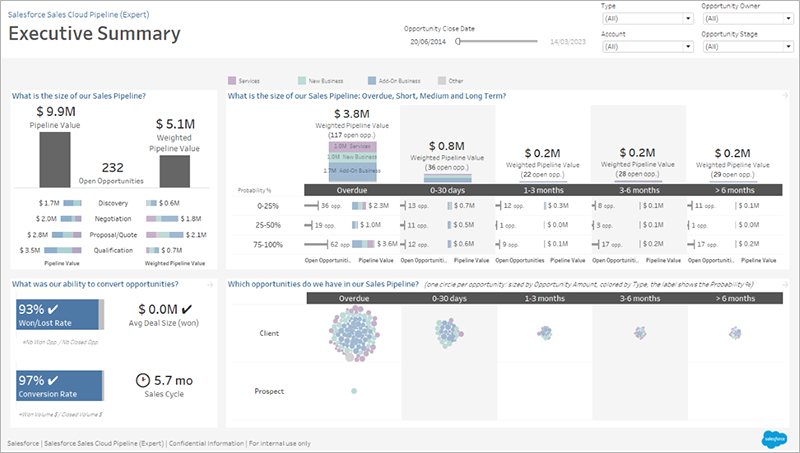Click the checkmark next to $ 0.0M
The image size is (800, 453).
187,309
